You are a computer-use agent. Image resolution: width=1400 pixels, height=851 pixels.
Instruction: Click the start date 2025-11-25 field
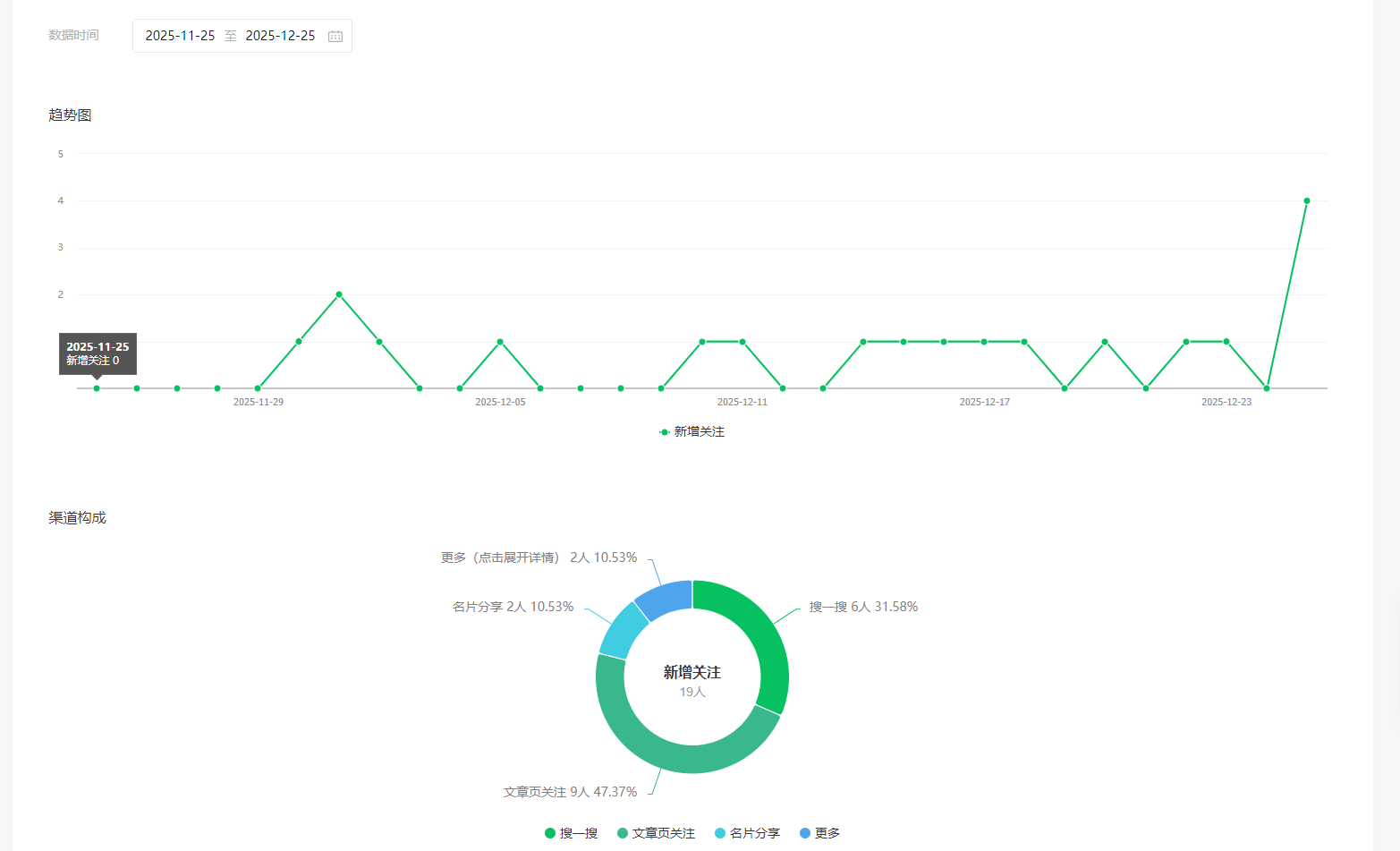pos(180,36)
